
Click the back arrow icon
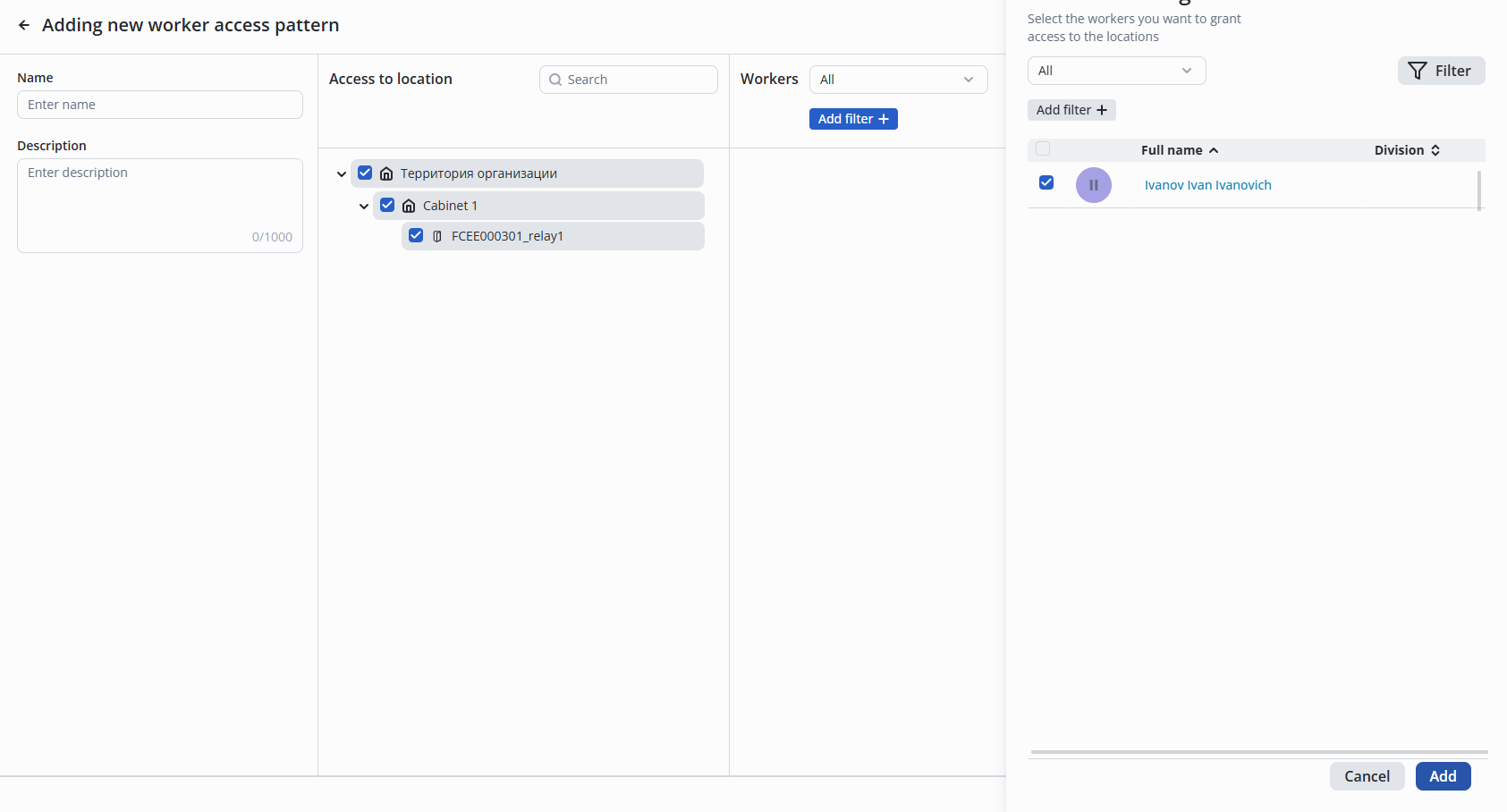click(x=24, y=25)
